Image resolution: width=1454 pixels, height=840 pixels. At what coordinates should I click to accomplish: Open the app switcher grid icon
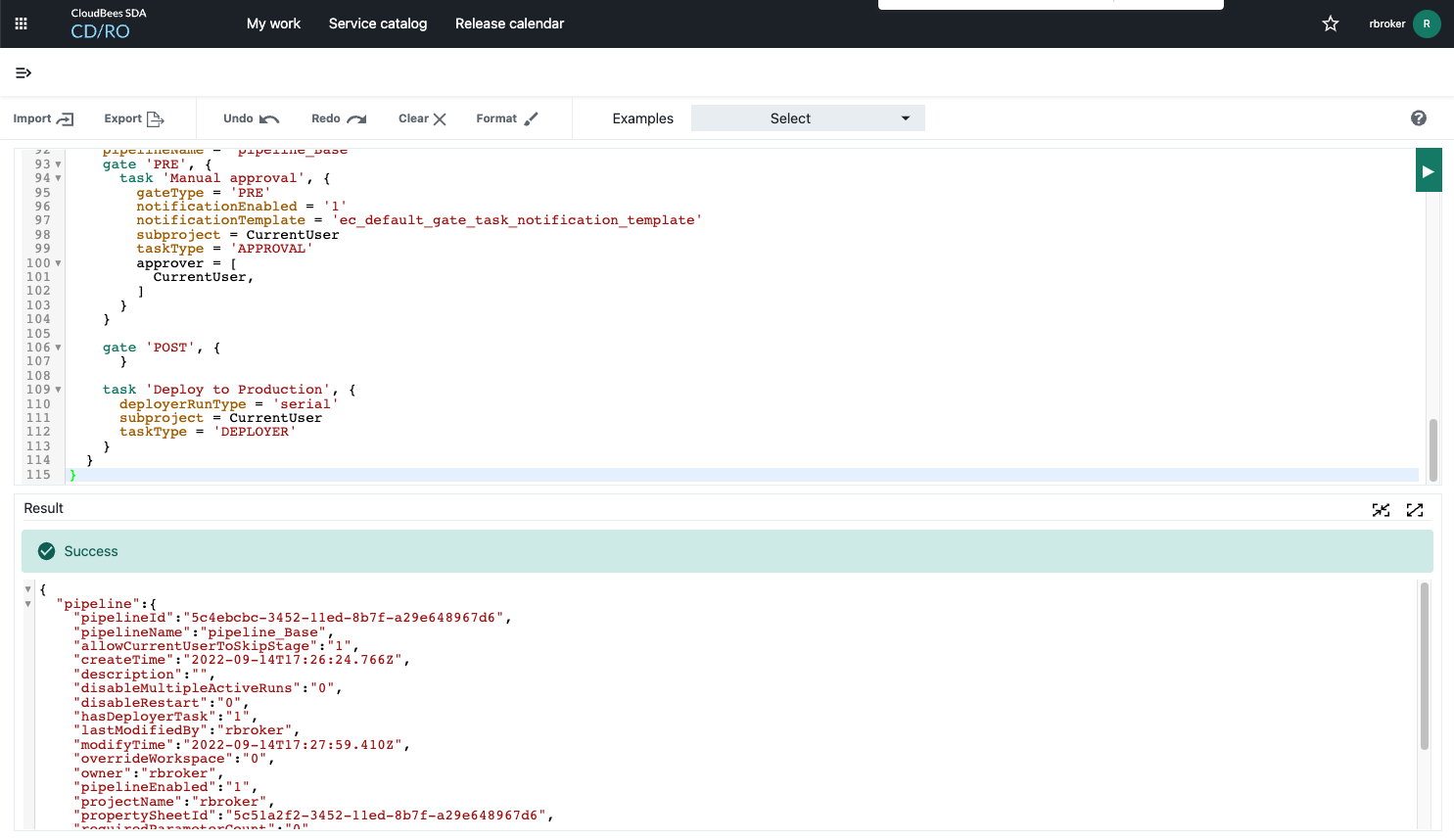tap(21, 23)
